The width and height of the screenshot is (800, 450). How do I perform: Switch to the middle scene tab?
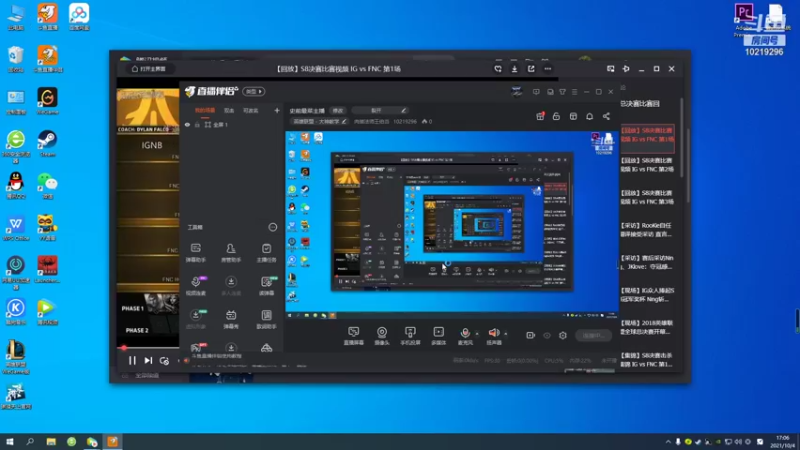coord(229,110)
